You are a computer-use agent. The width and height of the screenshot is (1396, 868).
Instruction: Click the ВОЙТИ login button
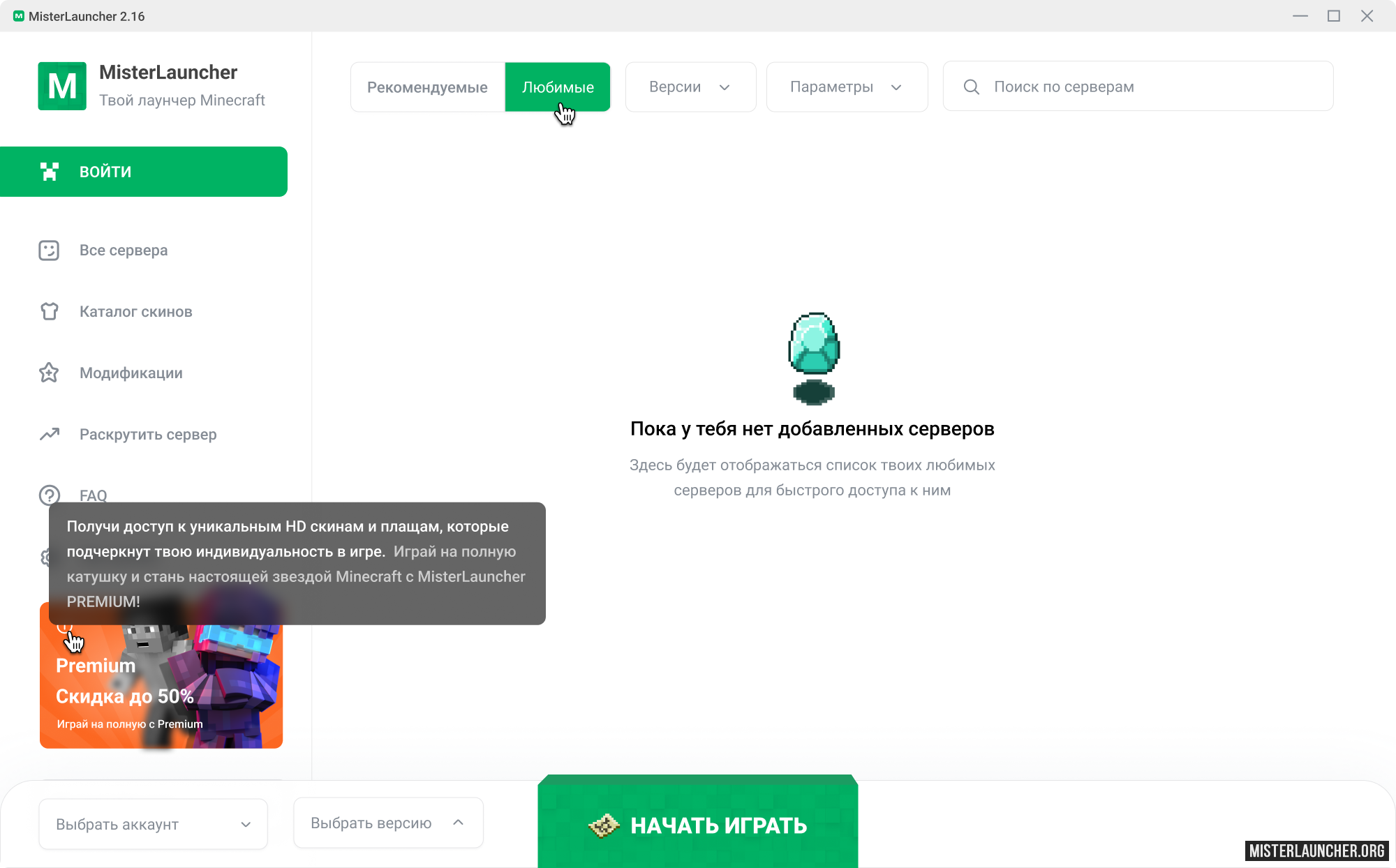click(x=144, y=172)
